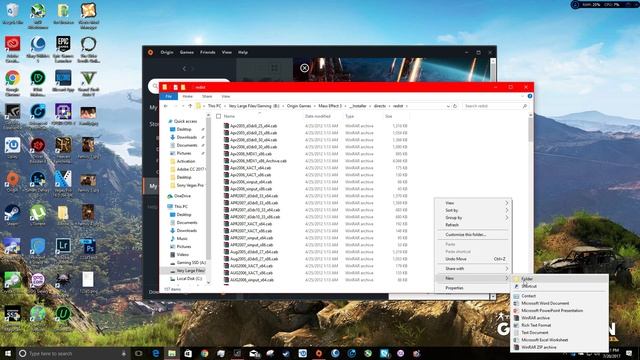Viewport: 640px width, 360px height.
Task: Expand the ribbon with chevron
Action: click(522, 96)
